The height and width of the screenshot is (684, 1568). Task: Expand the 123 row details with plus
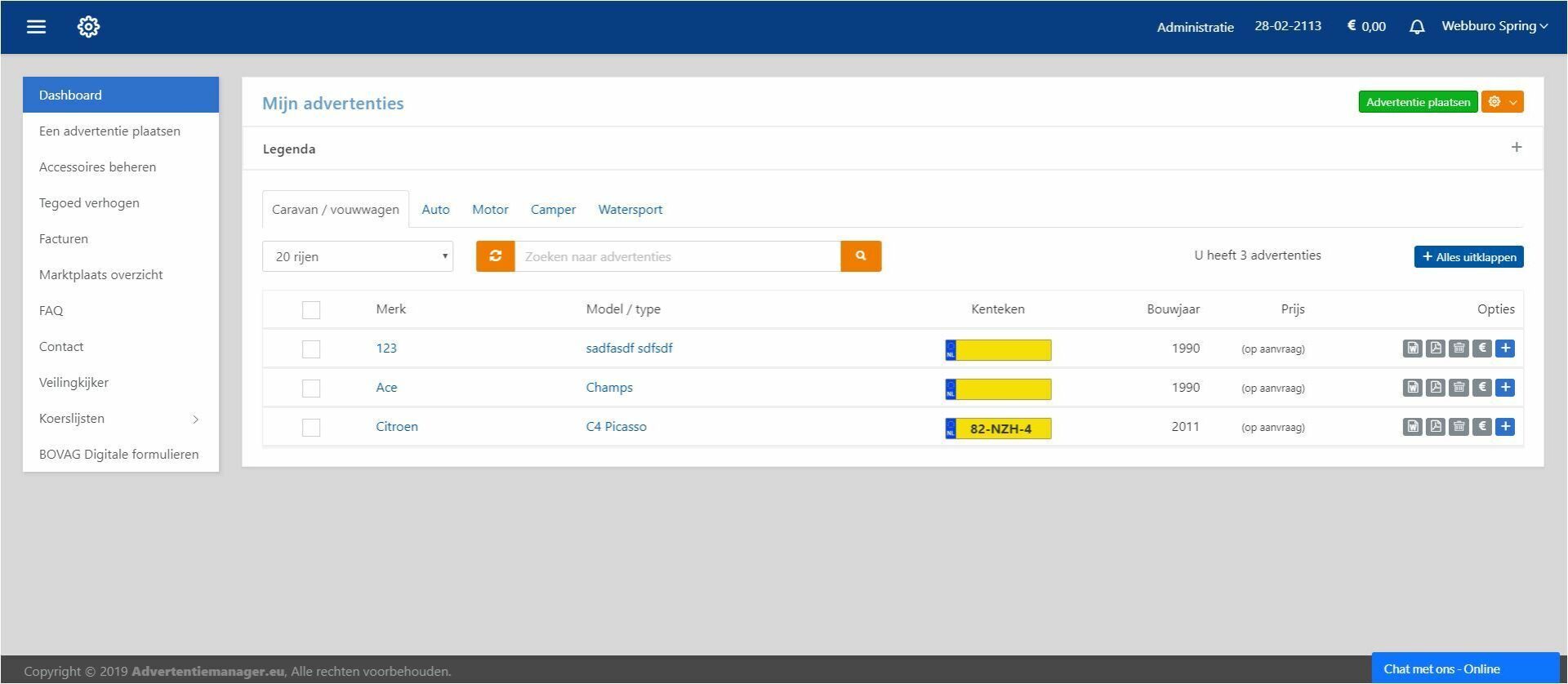pos(1505,349)
